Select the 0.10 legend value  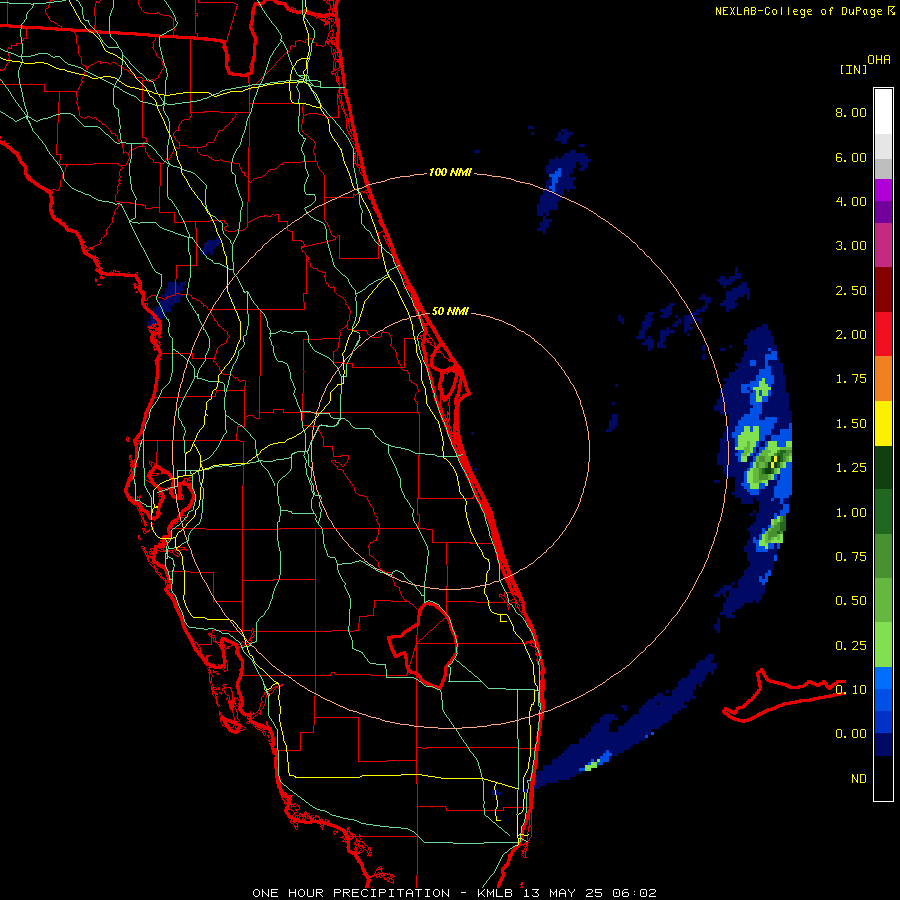(x=851, y=690)
